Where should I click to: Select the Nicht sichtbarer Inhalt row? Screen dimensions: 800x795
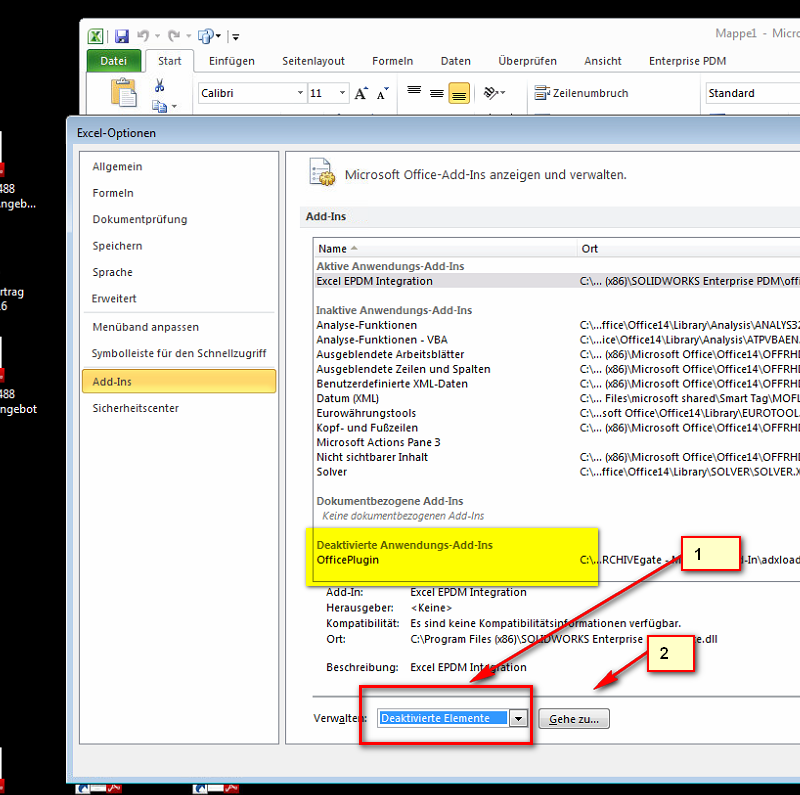pos(557,457)
